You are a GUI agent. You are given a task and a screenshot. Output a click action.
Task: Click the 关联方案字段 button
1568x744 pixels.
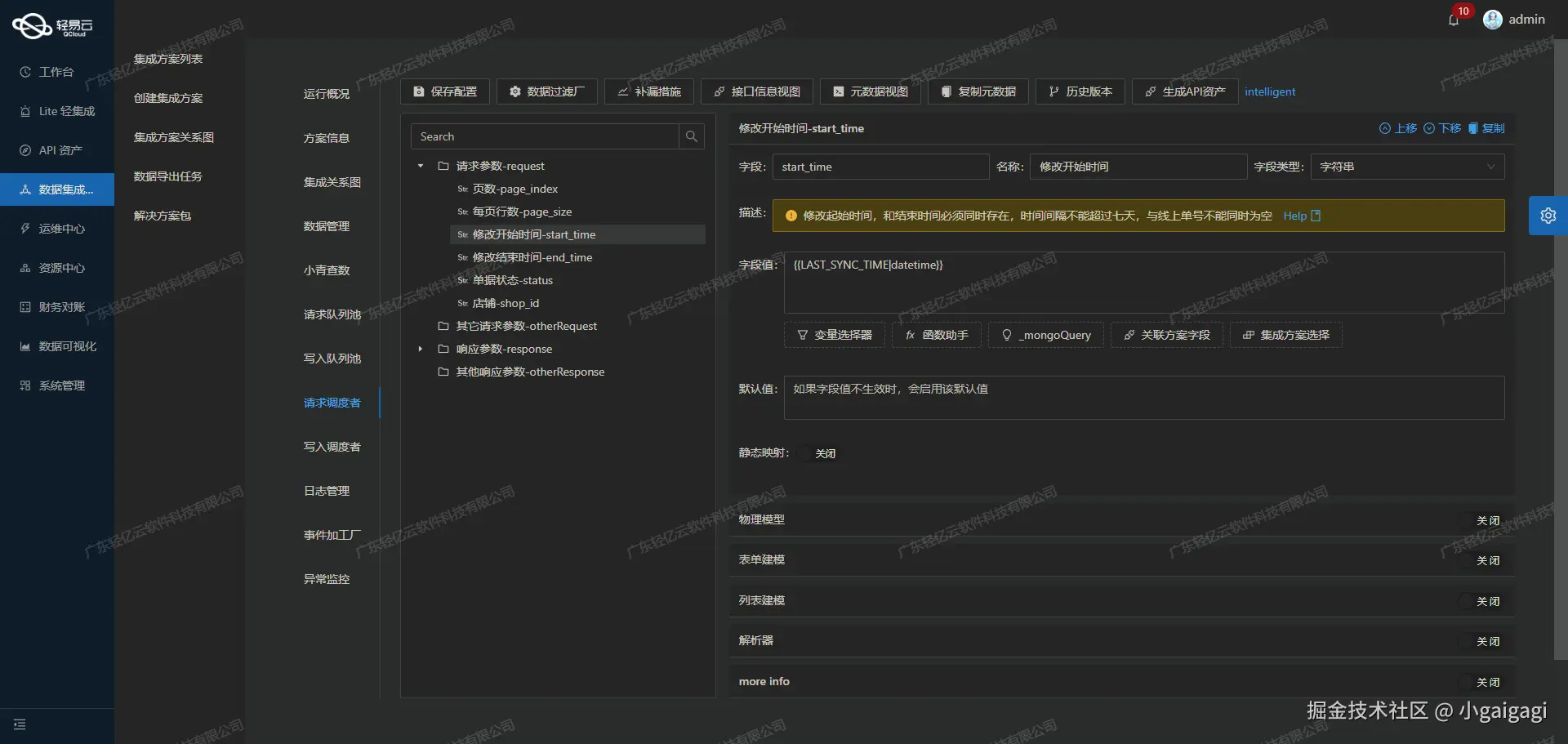click(x=1167, y=335)
